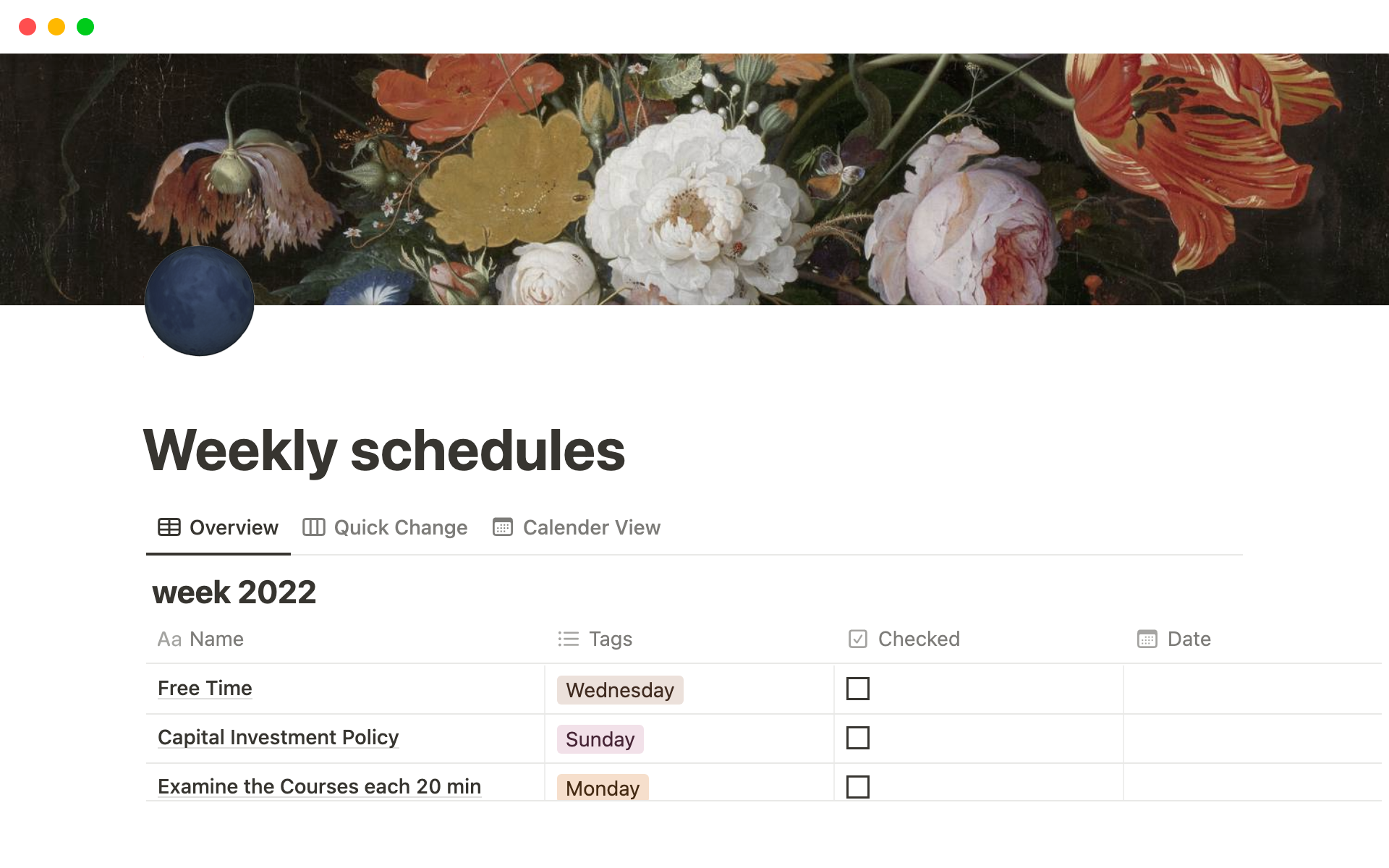Image resolution: width=1389 pixels, height=868 pixels.
Task: Tick the Capital Investment Policy checkbox
Action: pos(858,738)
